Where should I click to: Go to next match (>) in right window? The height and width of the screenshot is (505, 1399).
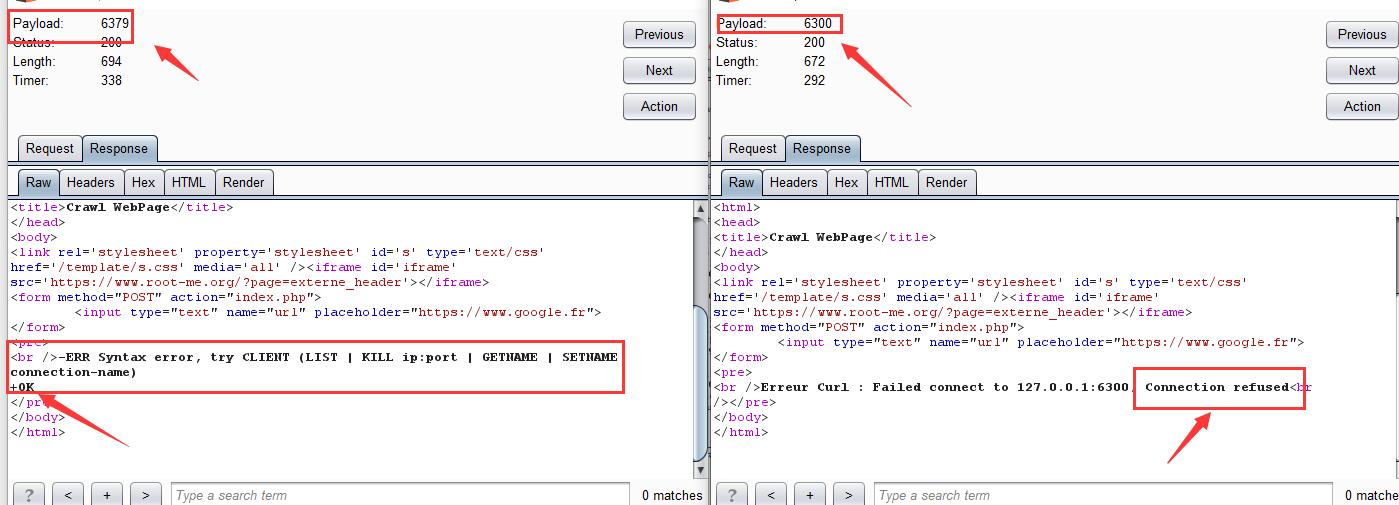pos(849,494)
